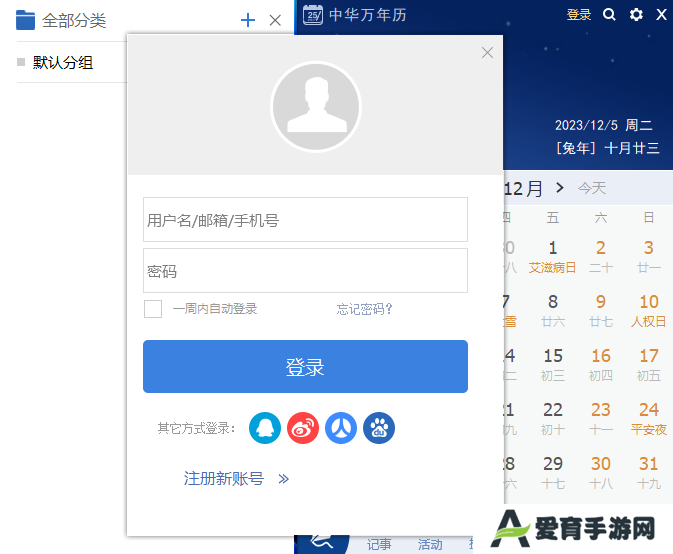Enable the 一周内自动登录 checkbox
This screenshot has width=673, height=554.
tap(153, 309)
